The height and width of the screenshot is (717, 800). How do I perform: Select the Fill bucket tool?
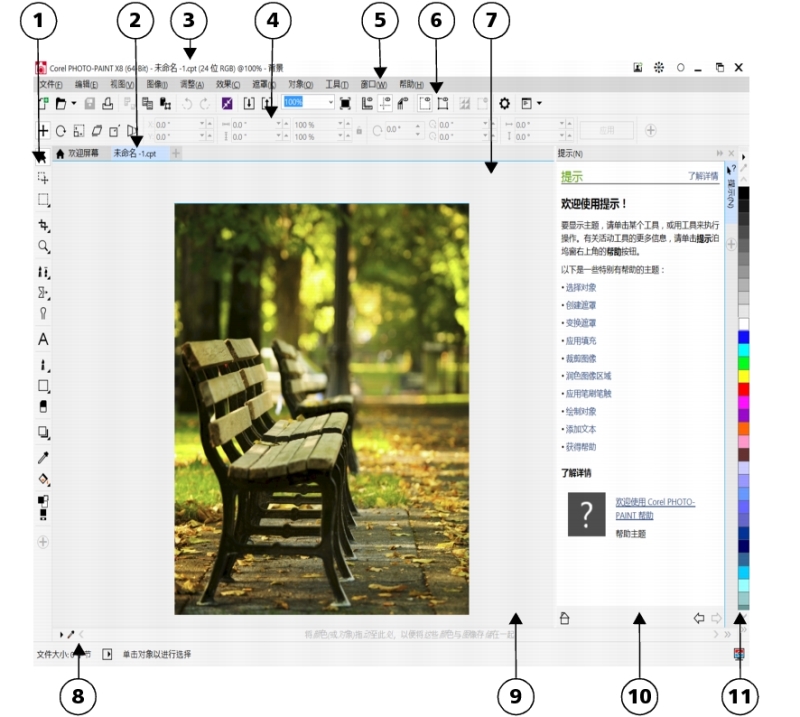[43, 478]
